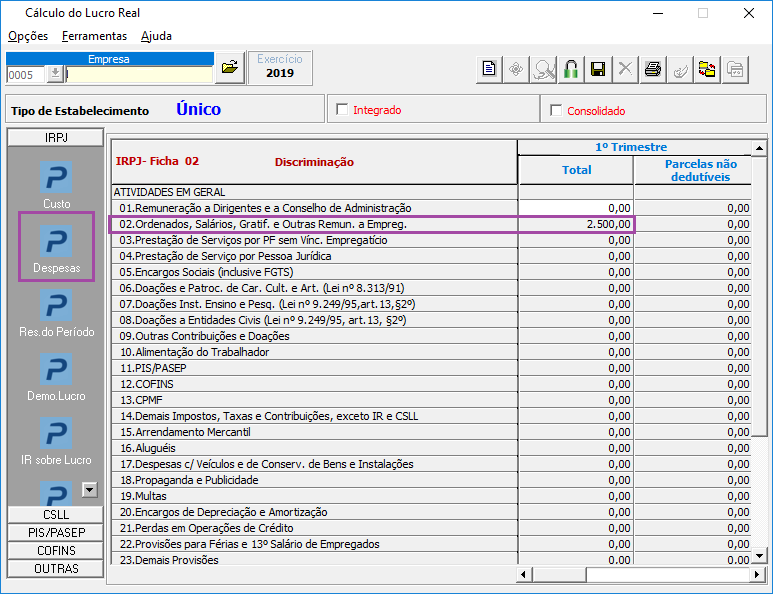Click the yellow Empresa name field

(140, 75)
